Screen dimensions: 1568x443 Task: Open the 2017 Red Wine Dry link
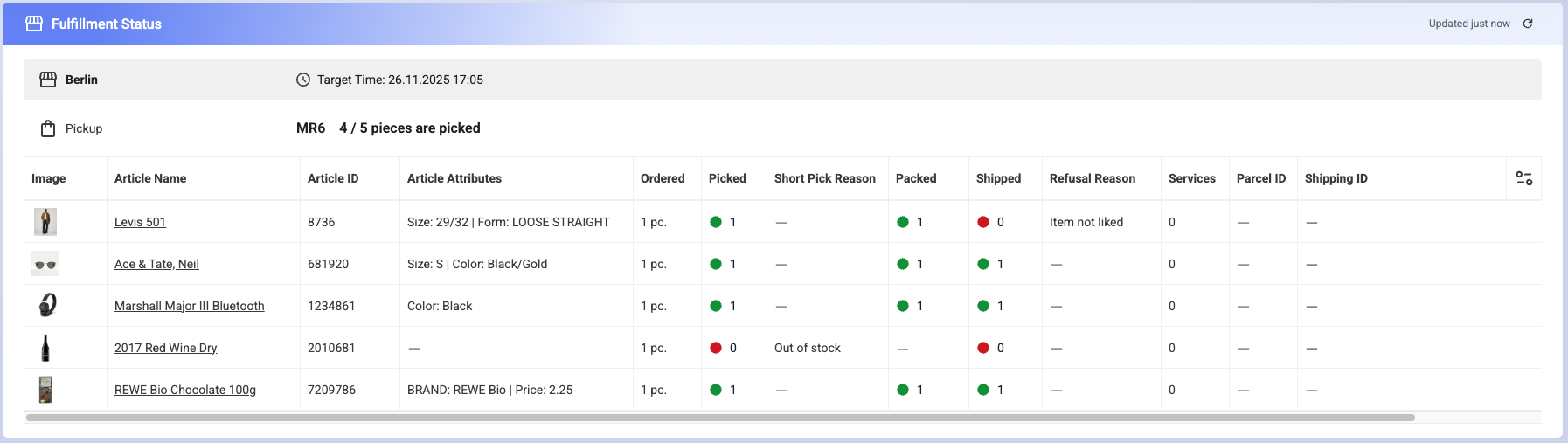pyautogui.click(x=165, y=348)
